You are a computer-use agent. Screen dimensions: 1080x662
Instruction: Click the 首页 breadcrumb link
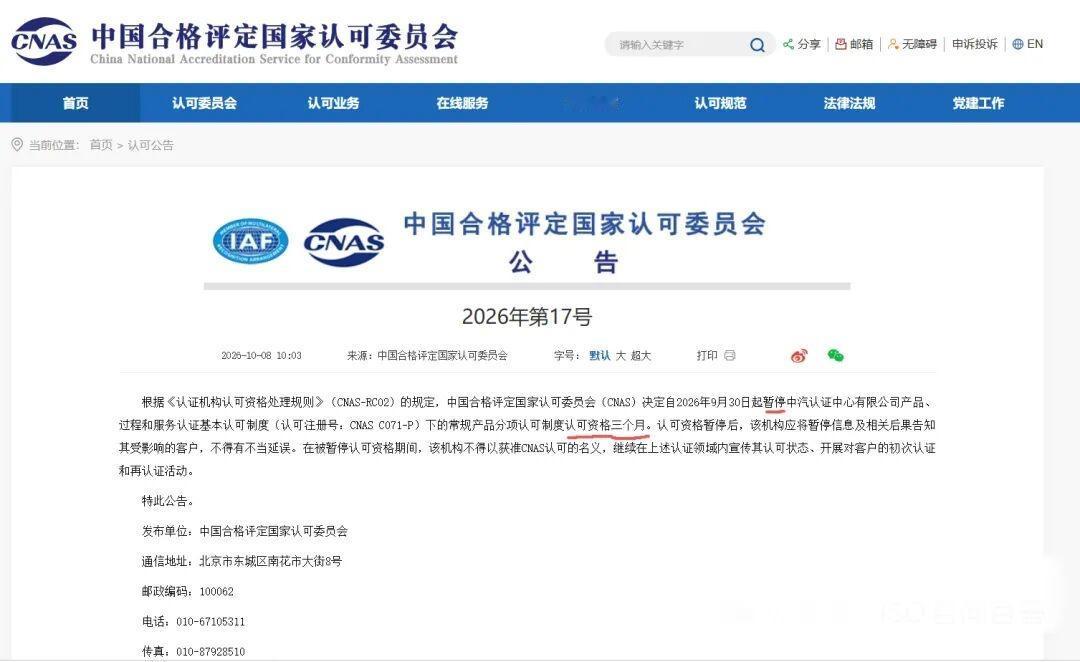pyautogui.click(x=101, y=145)
